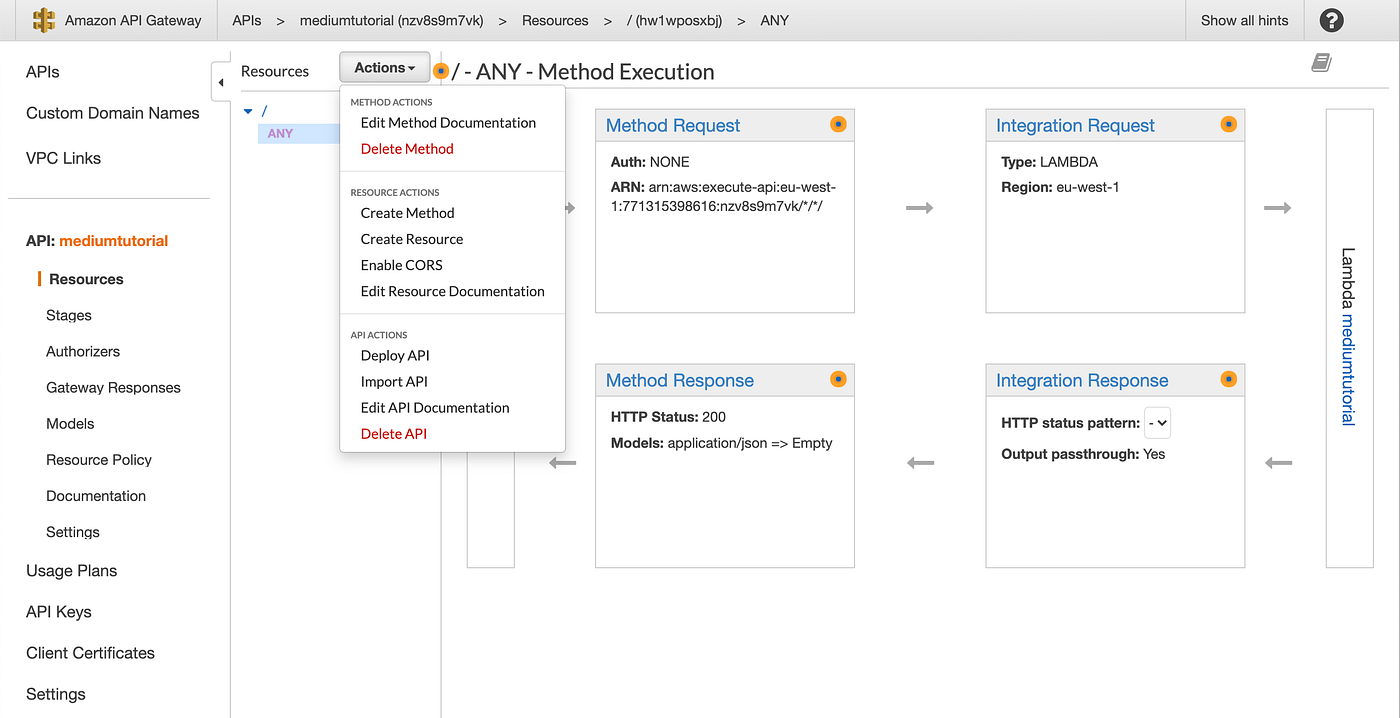Click the Models application/json Empty text

click(721, 442)
